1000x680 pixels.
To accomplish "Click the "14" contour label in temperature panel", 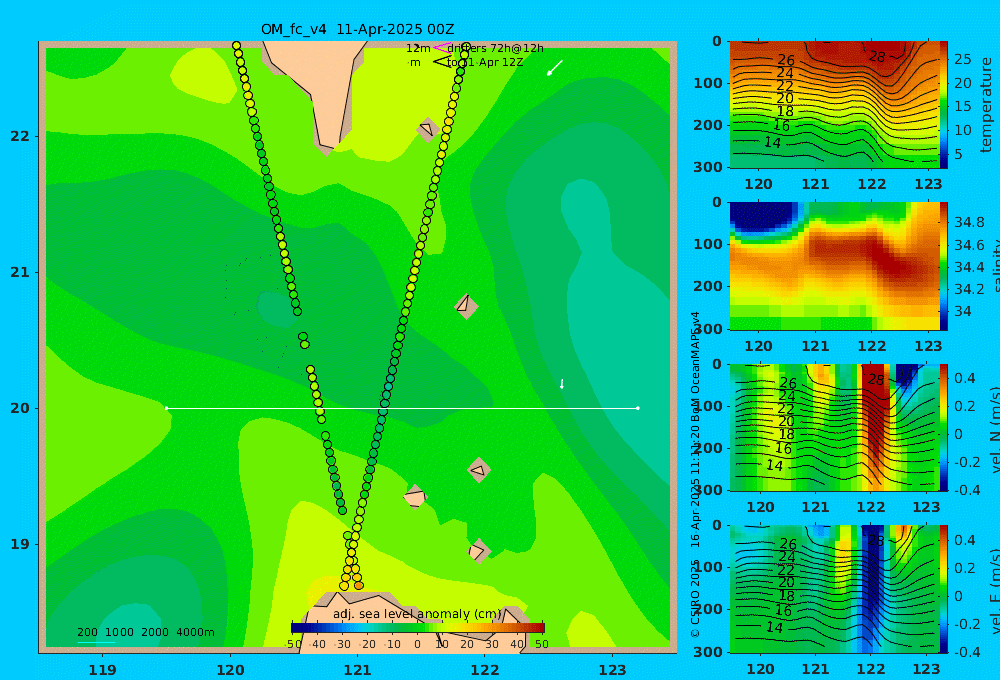I will 772,142.
